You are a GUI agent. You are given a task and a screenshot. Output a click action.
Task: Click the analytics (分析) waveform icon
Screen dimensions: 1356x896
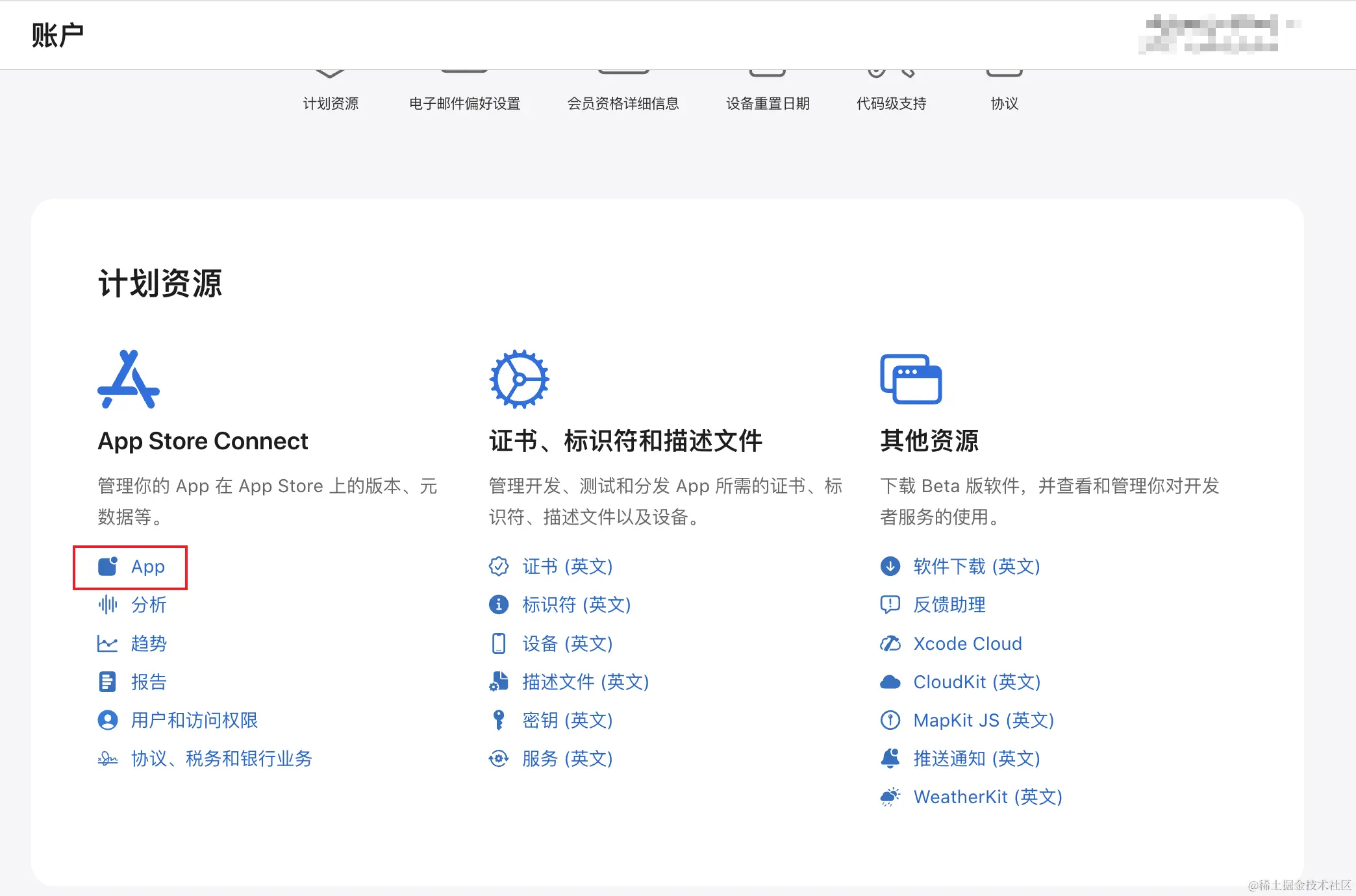(x=107, y=604)
